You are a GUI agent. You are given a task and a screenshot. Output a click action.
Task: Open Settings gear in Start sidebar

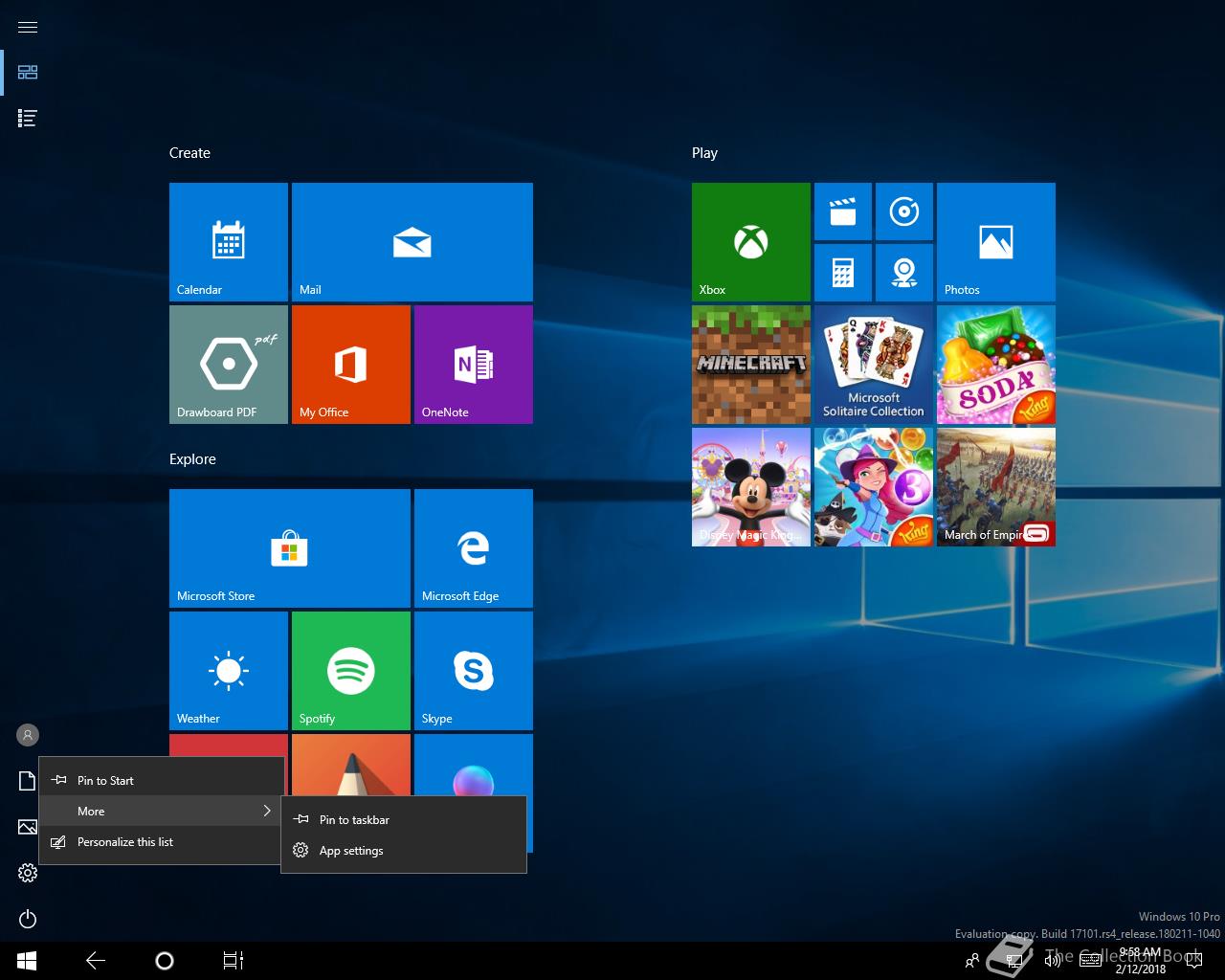click(x=28, y=873)
